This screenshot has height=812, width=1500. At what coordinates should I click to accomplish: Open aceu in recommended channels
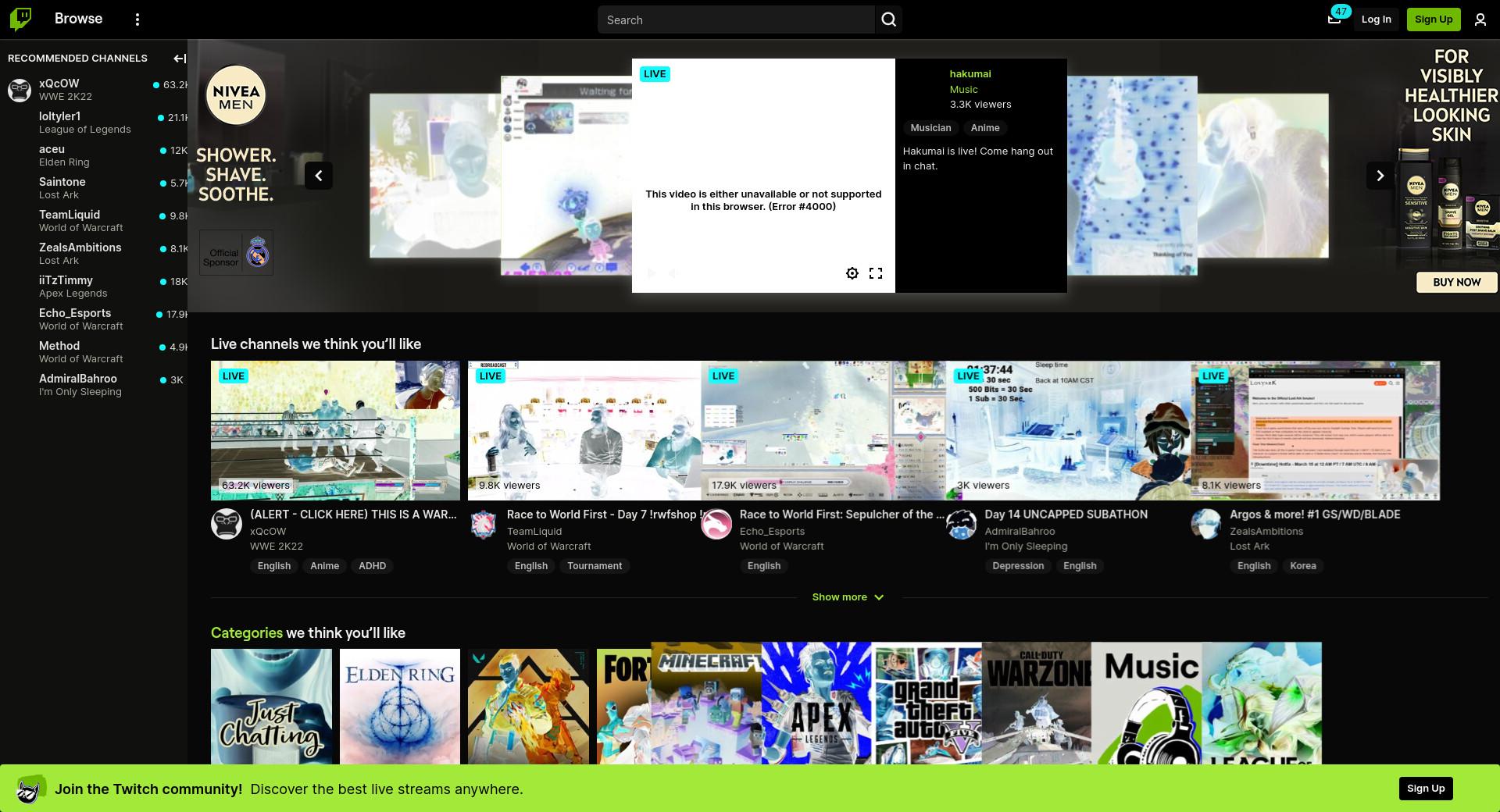[94, 155]
